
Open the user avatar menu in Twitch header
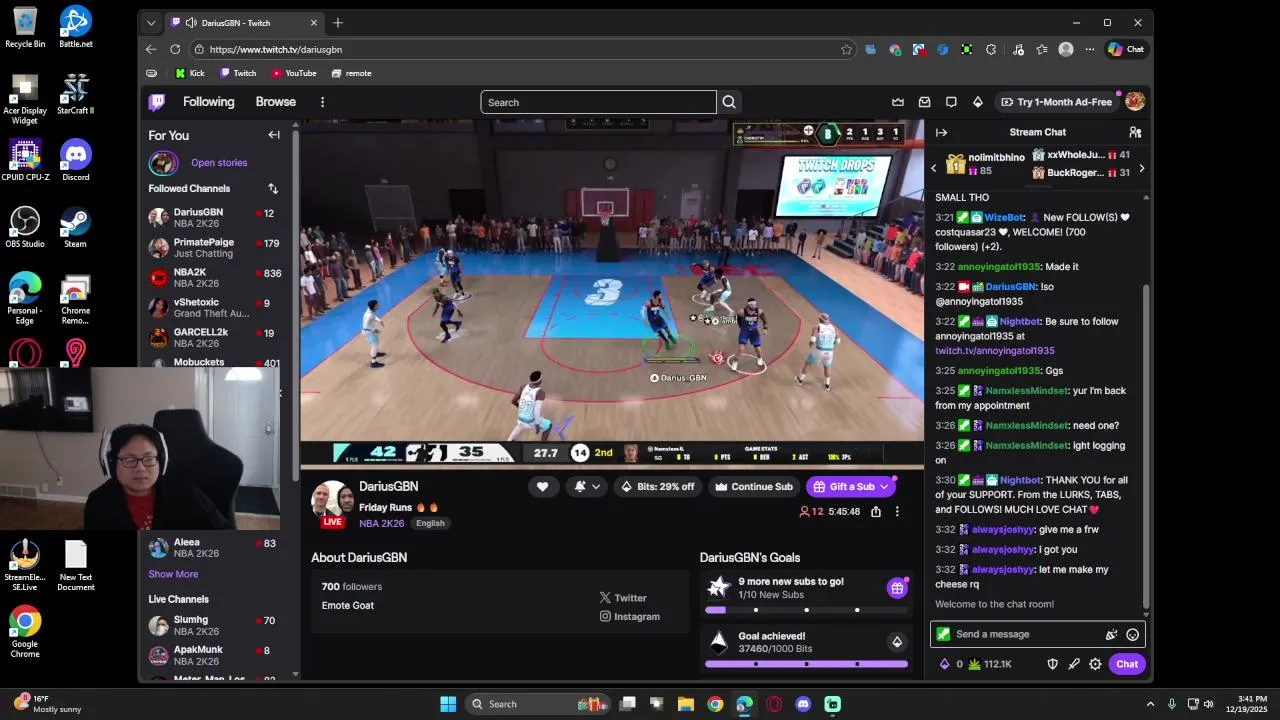(1135, 101)
